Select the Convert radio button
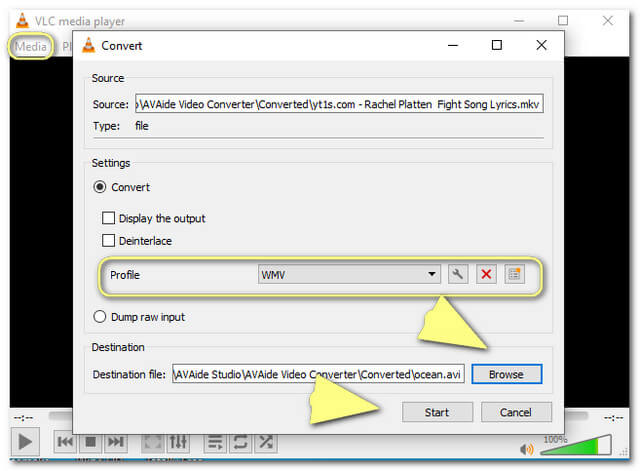Viewport: 640px width, 471px height. [x=100, y=187]
